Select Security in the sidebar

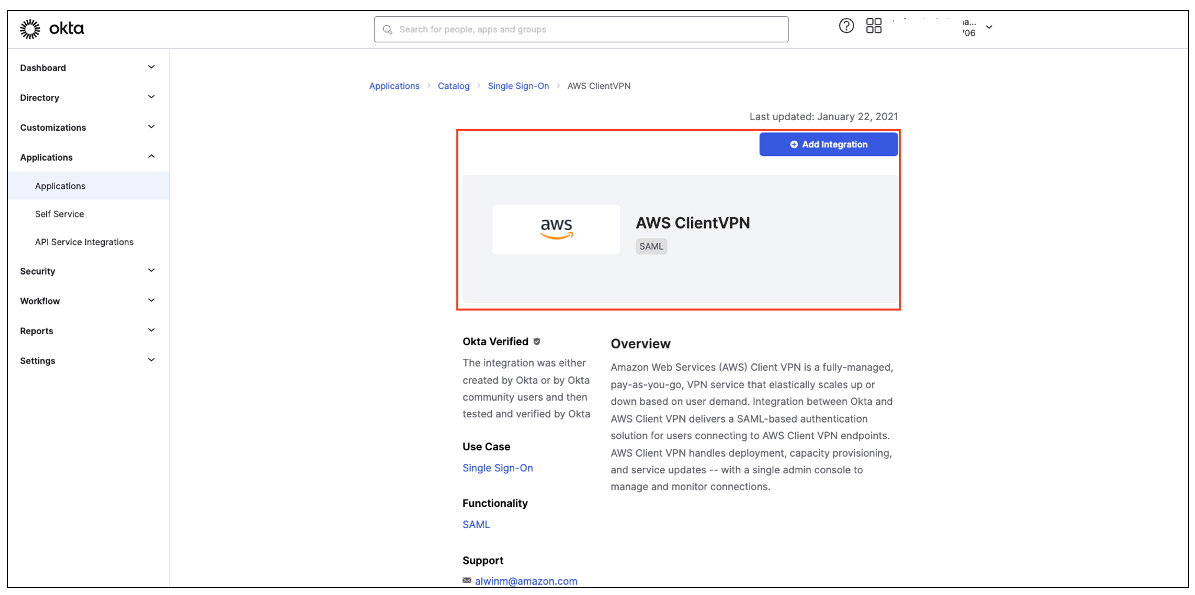(37, 271)
